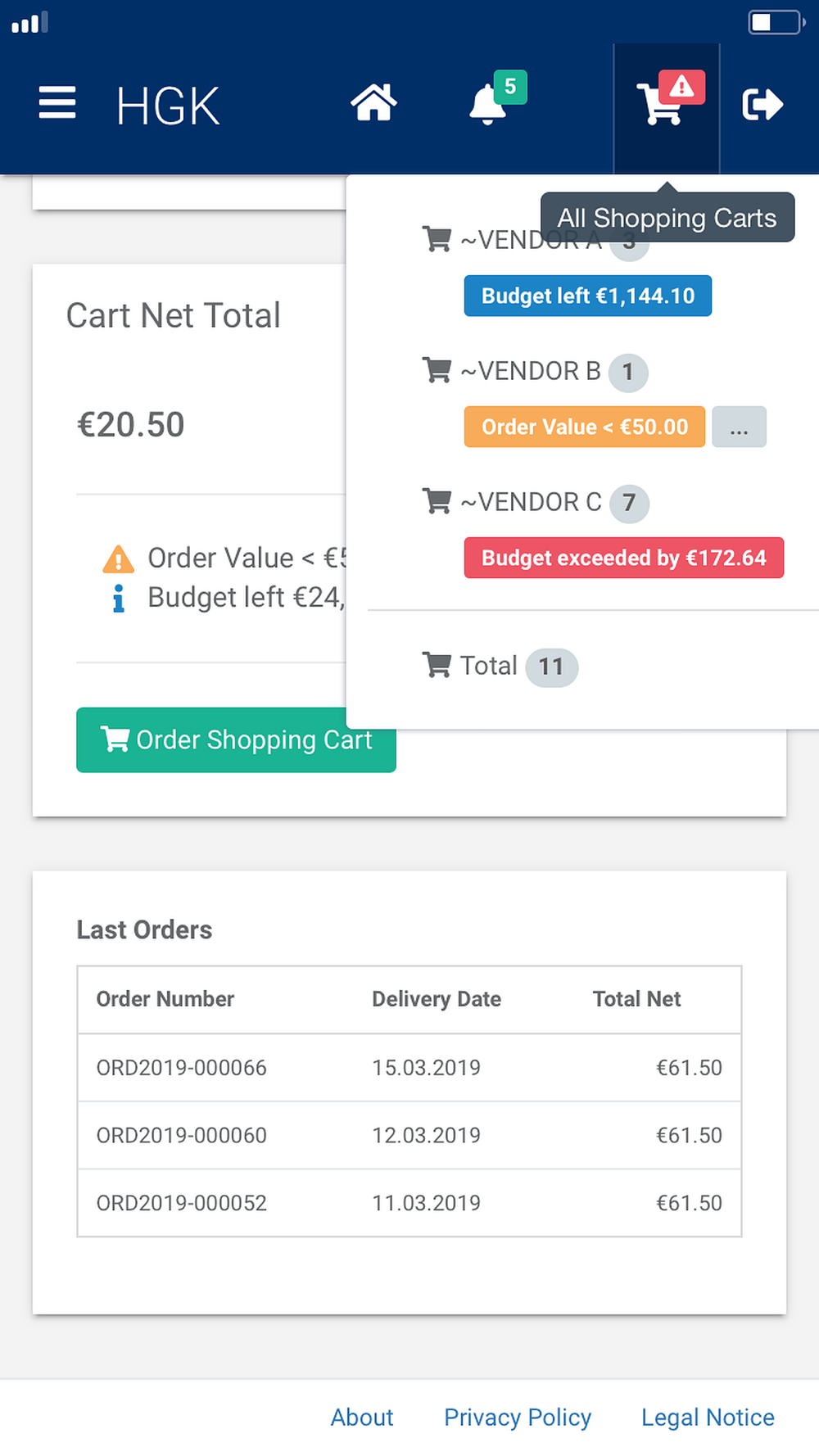The height and width of the screenshot is (1456, 819).
Task: Open the hamburger navigation menu
Action: 57,103
